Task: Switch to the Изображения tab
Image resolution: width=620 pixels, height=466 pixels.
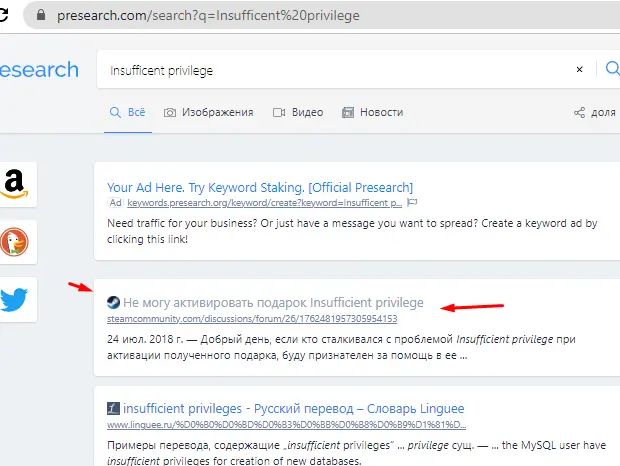Action: click(208, 112)
